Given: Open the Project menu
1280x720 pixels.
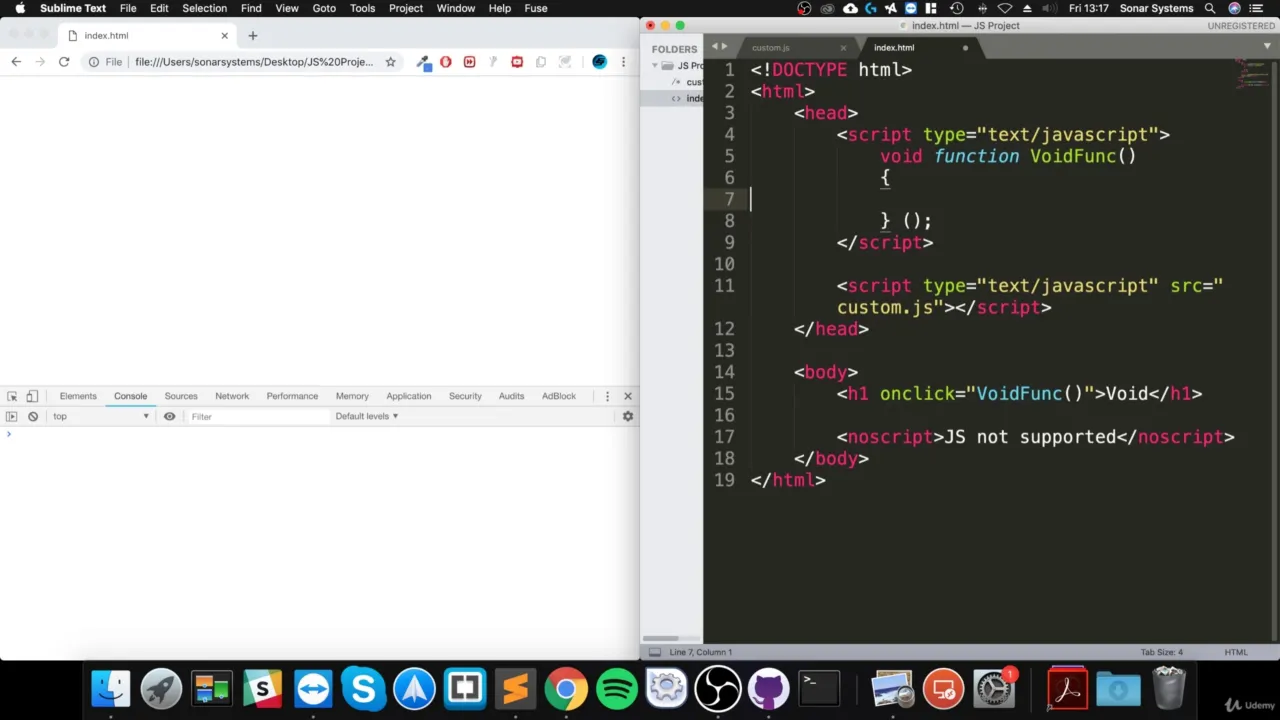Looking at the screenshot, I should pyautogui.click(x=406, y=8).
